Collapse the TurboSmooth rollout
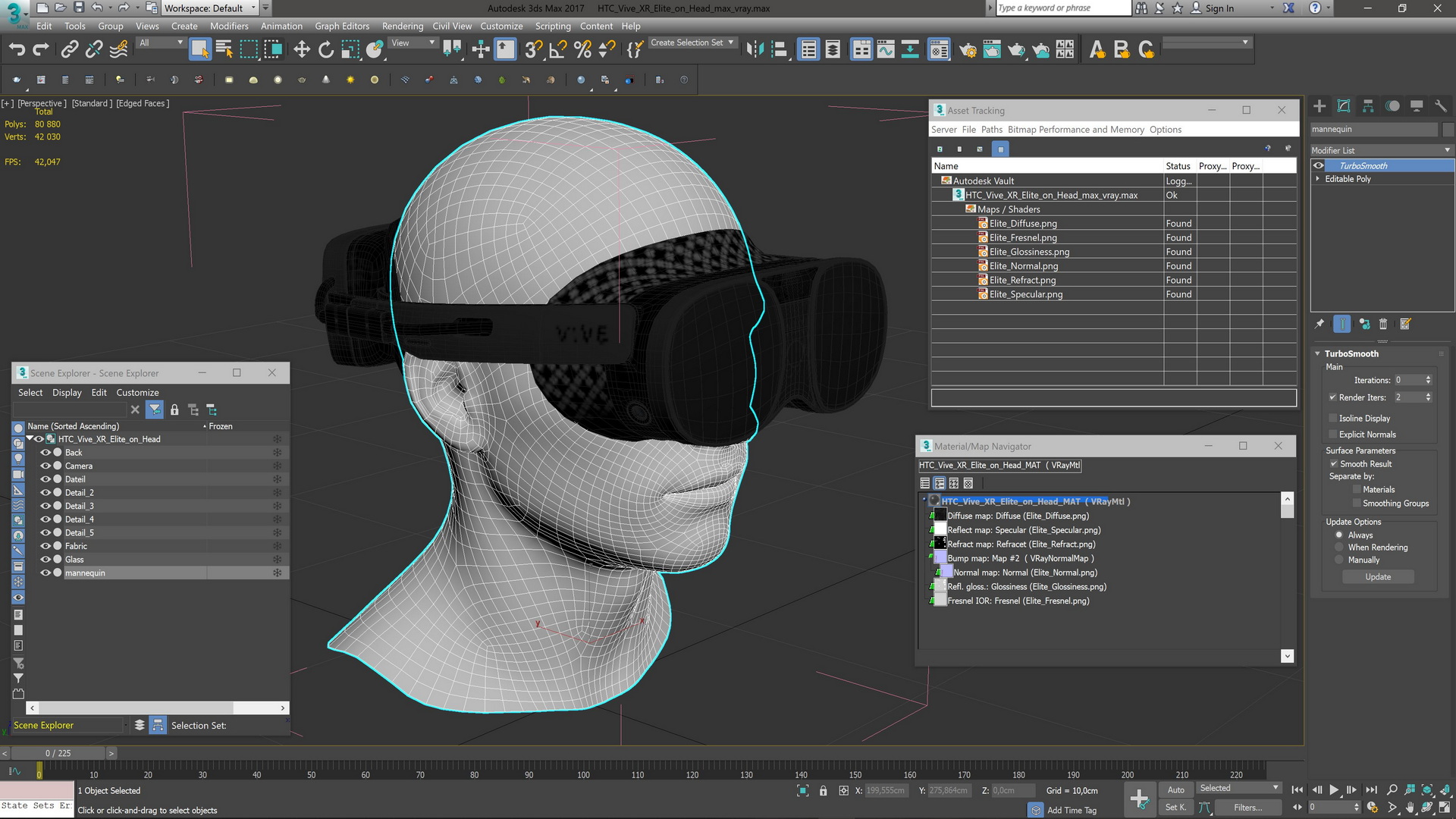The image size is (1456, 819). tap(1318, 353)
